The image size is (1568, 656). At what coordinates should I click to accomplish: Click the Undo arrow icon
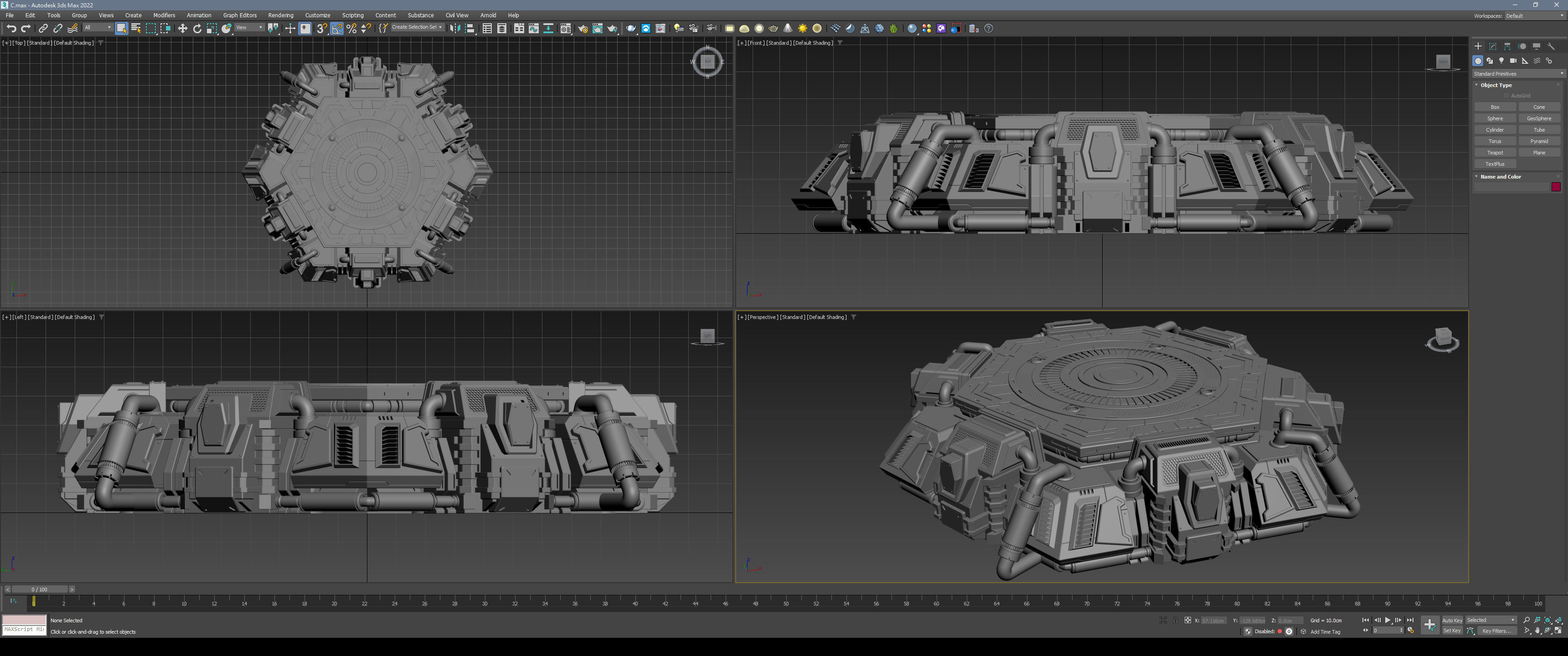(x=11, y=29)
